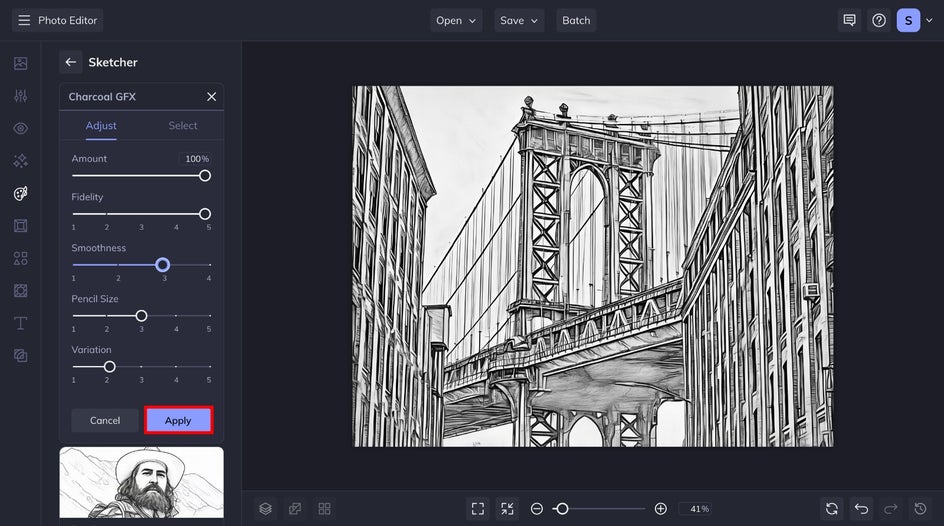Open the Edit adjustments sliders icon
This screenshot has width=944, height=526.
coord(20,96)
